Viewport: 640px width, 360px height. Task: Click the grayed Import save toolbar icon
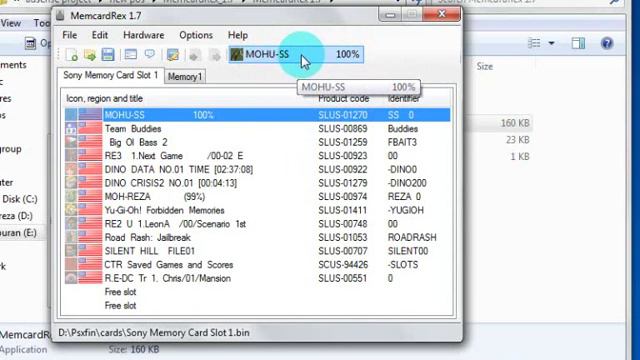tap(195, 55)
